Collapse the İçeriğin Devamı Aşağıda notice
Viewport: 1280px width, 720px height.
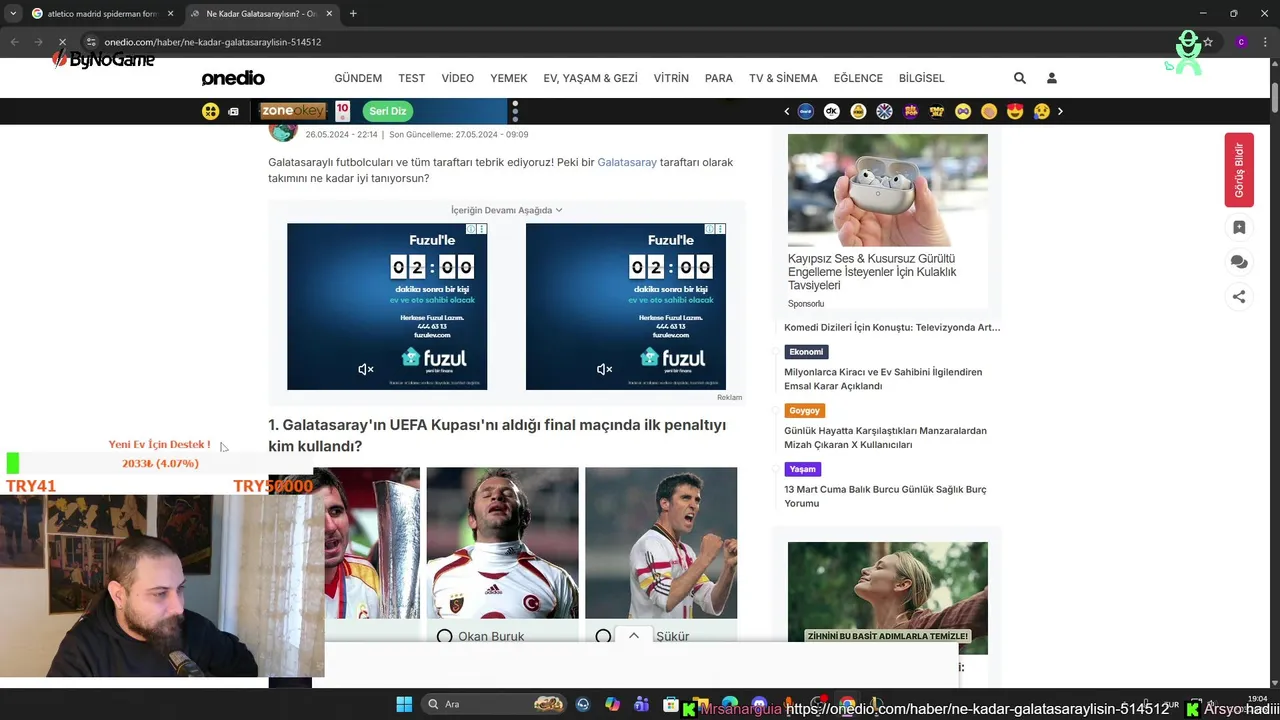[x=507, y=210]
